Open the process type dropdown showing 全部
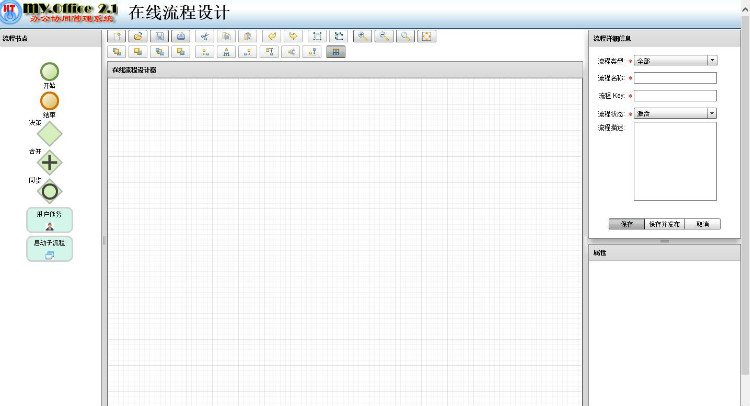The width and height of the screenshot is (750, 406). [x=675, y=61]
